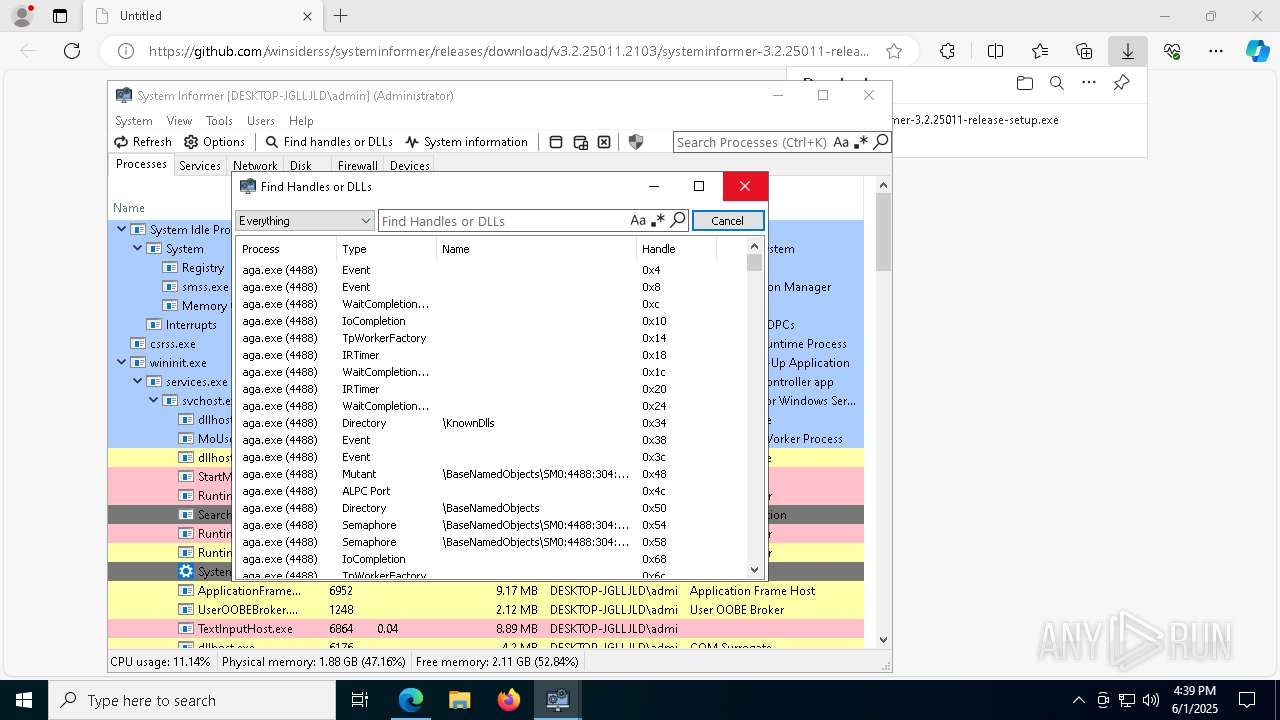The width and height of the screenshot is (1280, 720).
Task: Open the Everything filter dropdown
Action: tap(305, 220)
